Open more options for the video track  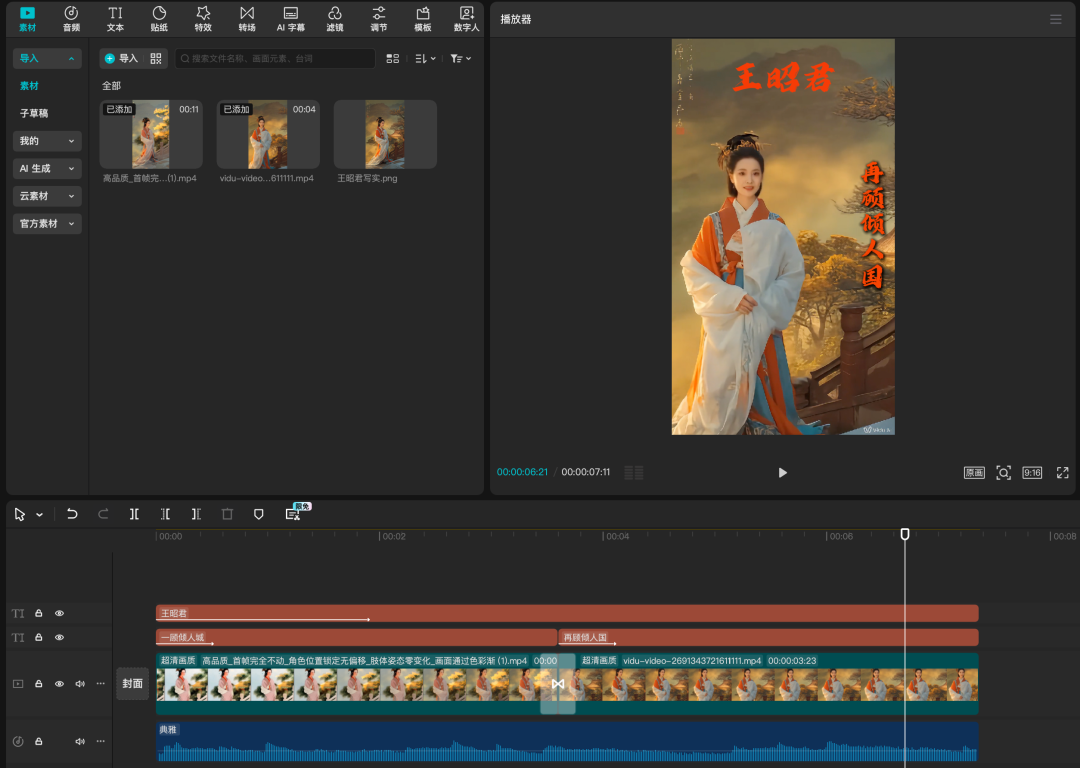[x=101, y=684]
